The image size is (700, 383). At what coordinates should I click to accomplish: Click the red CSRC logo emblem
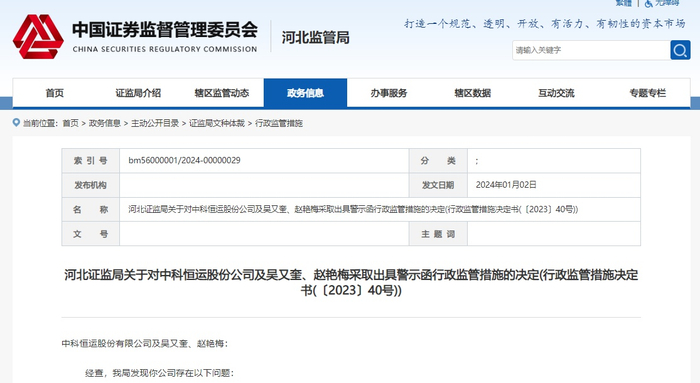click(x=38, y=37)
